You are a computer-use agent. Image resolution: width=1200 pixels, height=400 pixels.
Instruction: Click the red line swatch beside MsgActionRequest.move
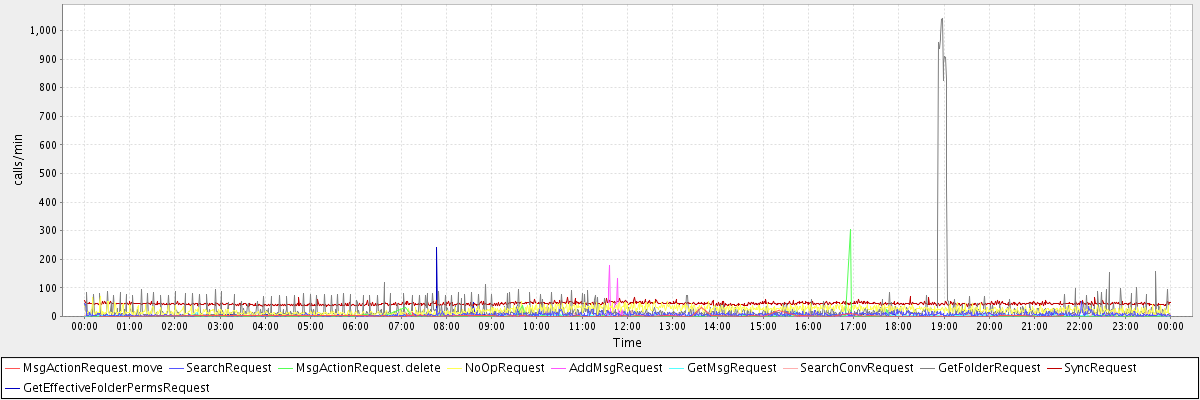pyautogui.click(x=12, y=368)
